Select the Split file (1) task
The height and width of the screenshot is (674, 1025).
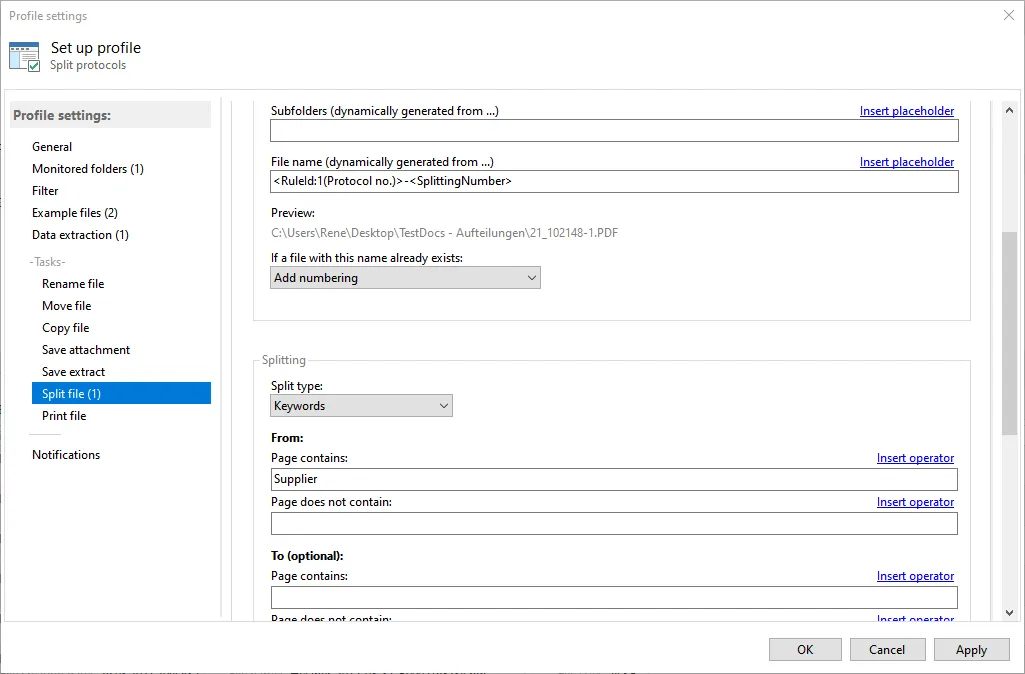coord(121,394)
